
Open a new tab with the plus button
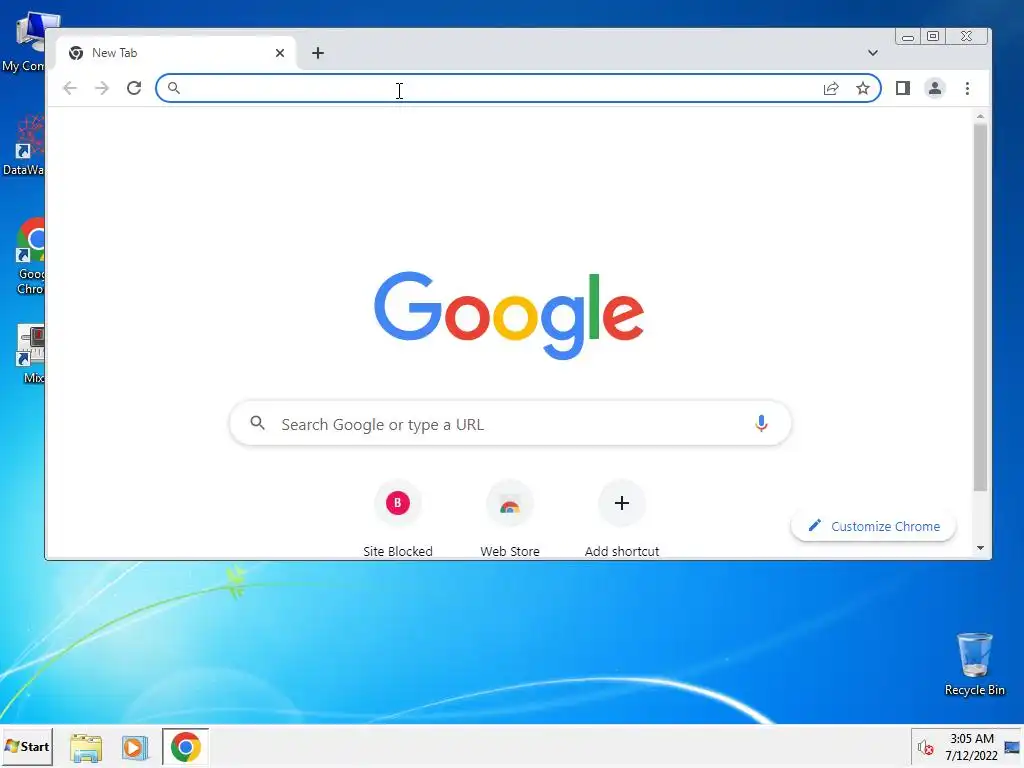tap(318, 53)
